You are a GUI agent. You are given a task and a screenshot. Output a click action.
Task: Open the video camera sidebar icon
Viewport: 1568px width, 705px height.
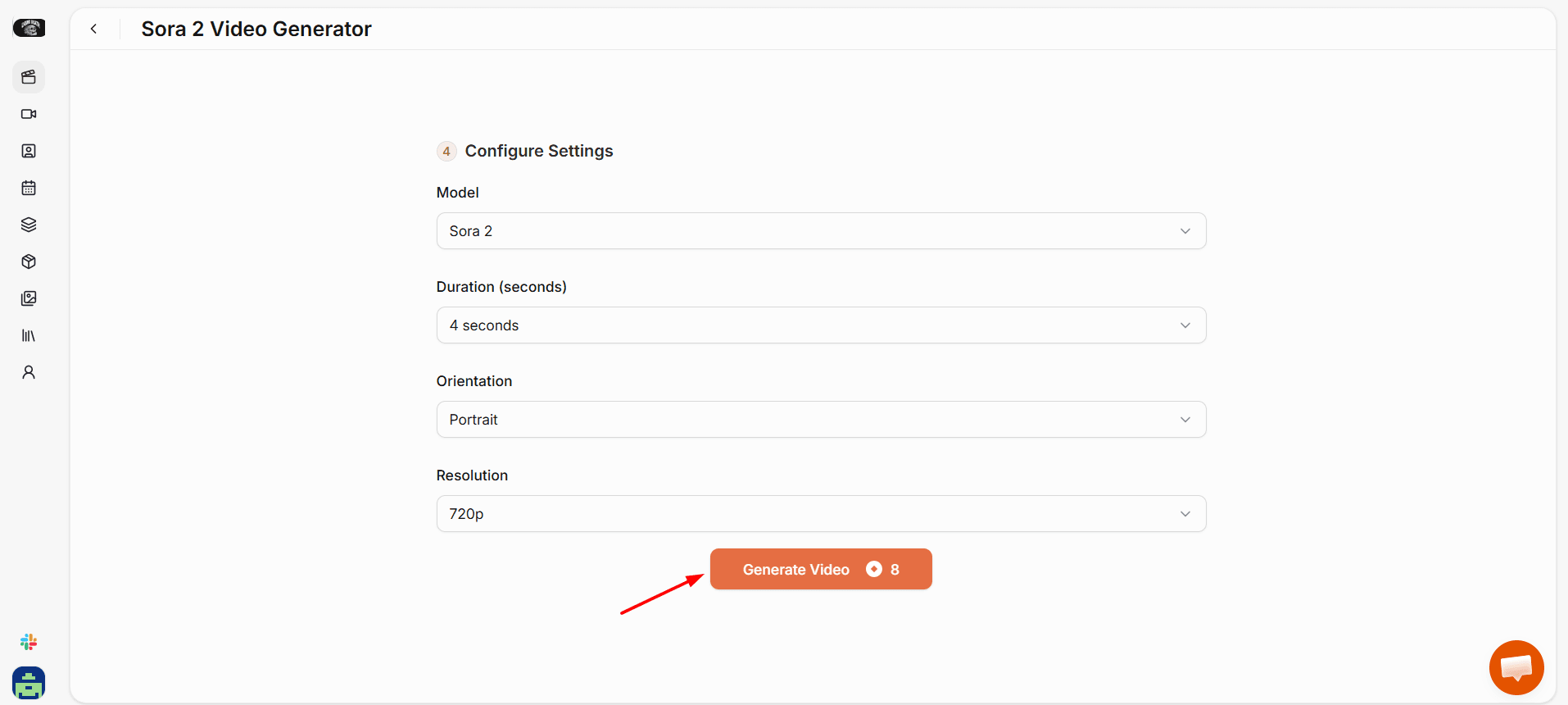pyautogui.click(x=29, y=114)
